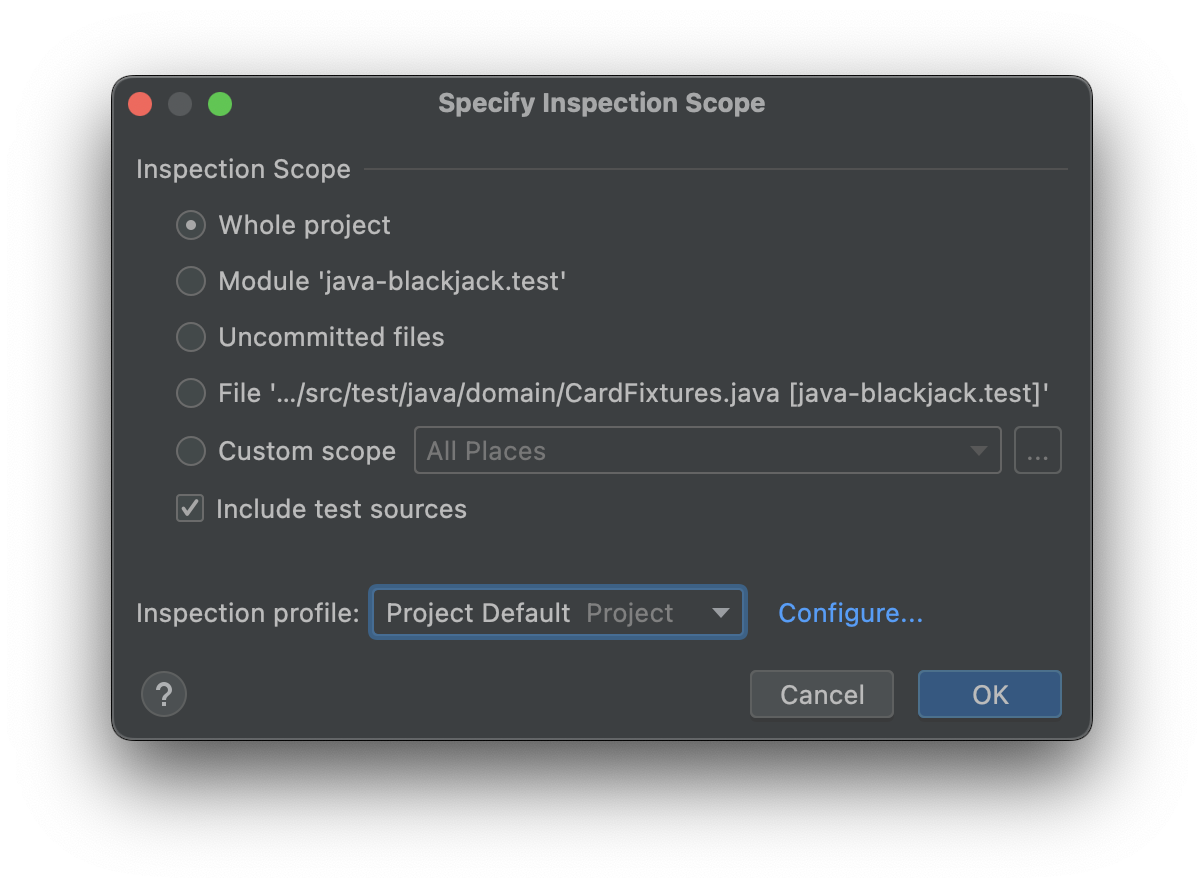Open the Configure... link
The width and height of the screenshot is (1204, 888).
click(x=850, y=613)
